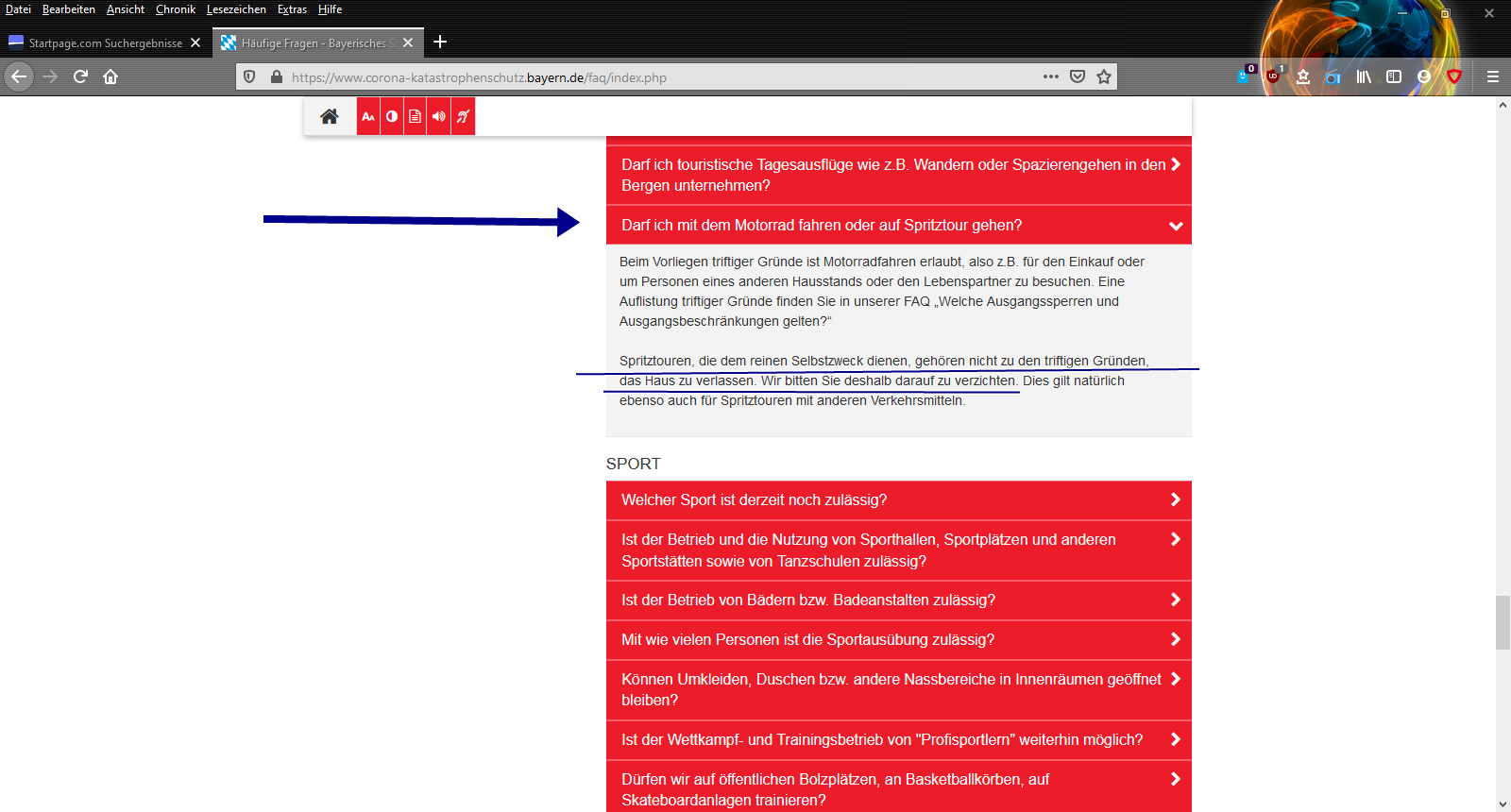The image size is (1511, 812).
Task: Collapse the Motorrad Spritztour question
Action: click(897, 226)
